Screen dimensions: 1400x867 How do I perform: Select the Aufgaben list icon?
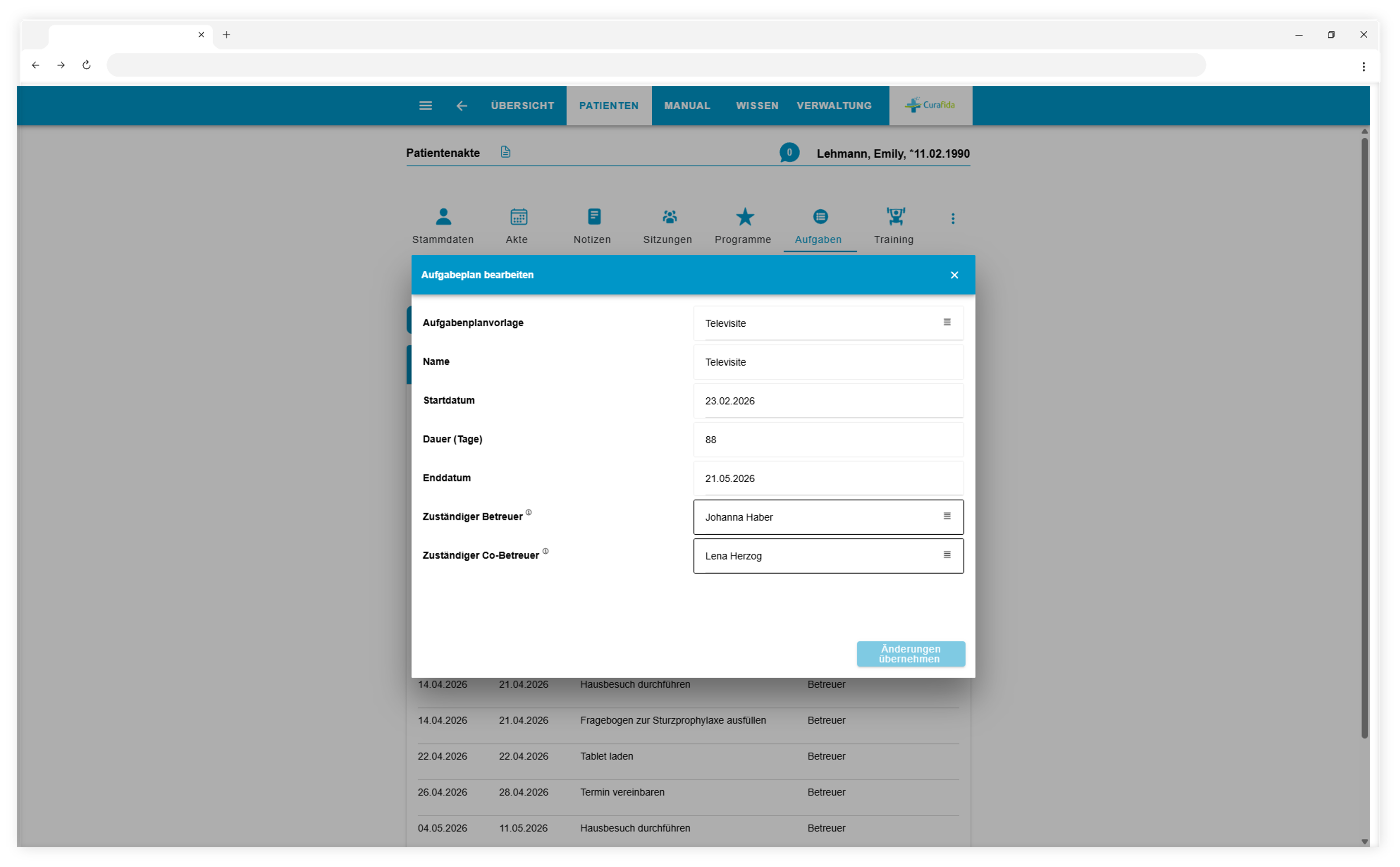(820, 217)
